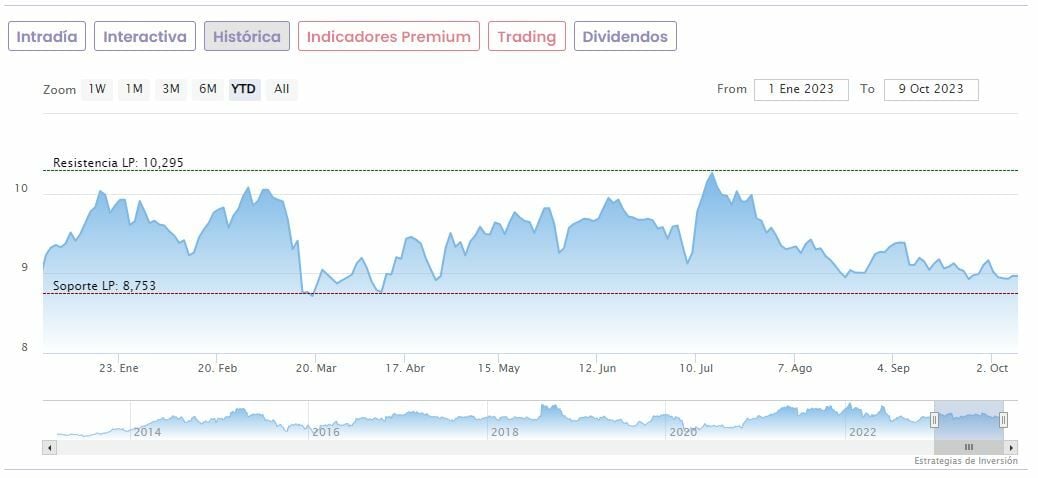
Task: Open the Estrategias de Inversión credit link
Action: pos(965,461)
